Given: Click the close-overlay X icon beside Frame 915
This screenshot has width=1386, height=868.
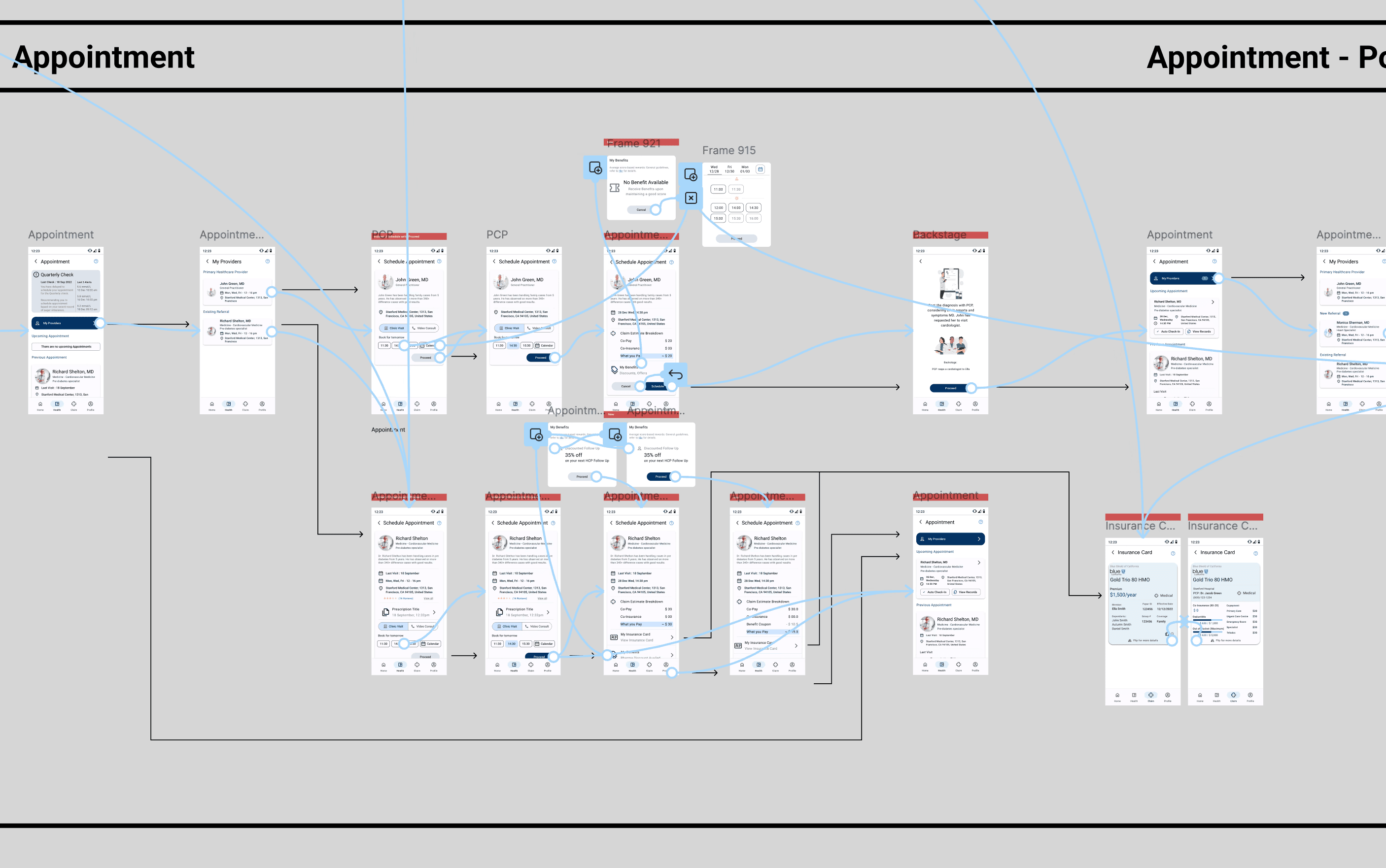Looking at the screenshot, I should pyautogui.click(x=691, y=198).
